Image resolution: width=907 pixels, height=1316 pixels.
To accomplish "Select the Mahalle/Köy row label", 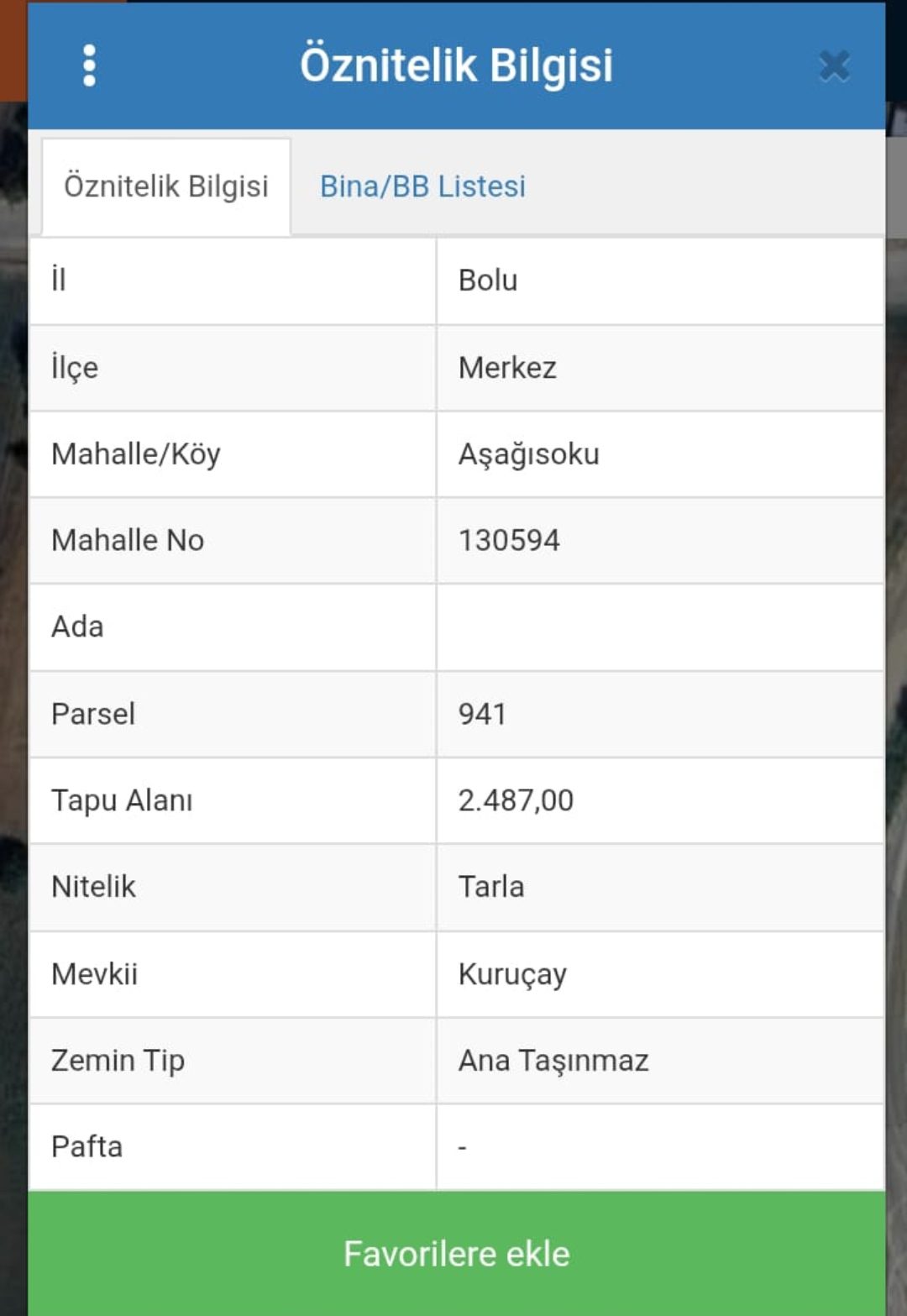I will point(136,454).
